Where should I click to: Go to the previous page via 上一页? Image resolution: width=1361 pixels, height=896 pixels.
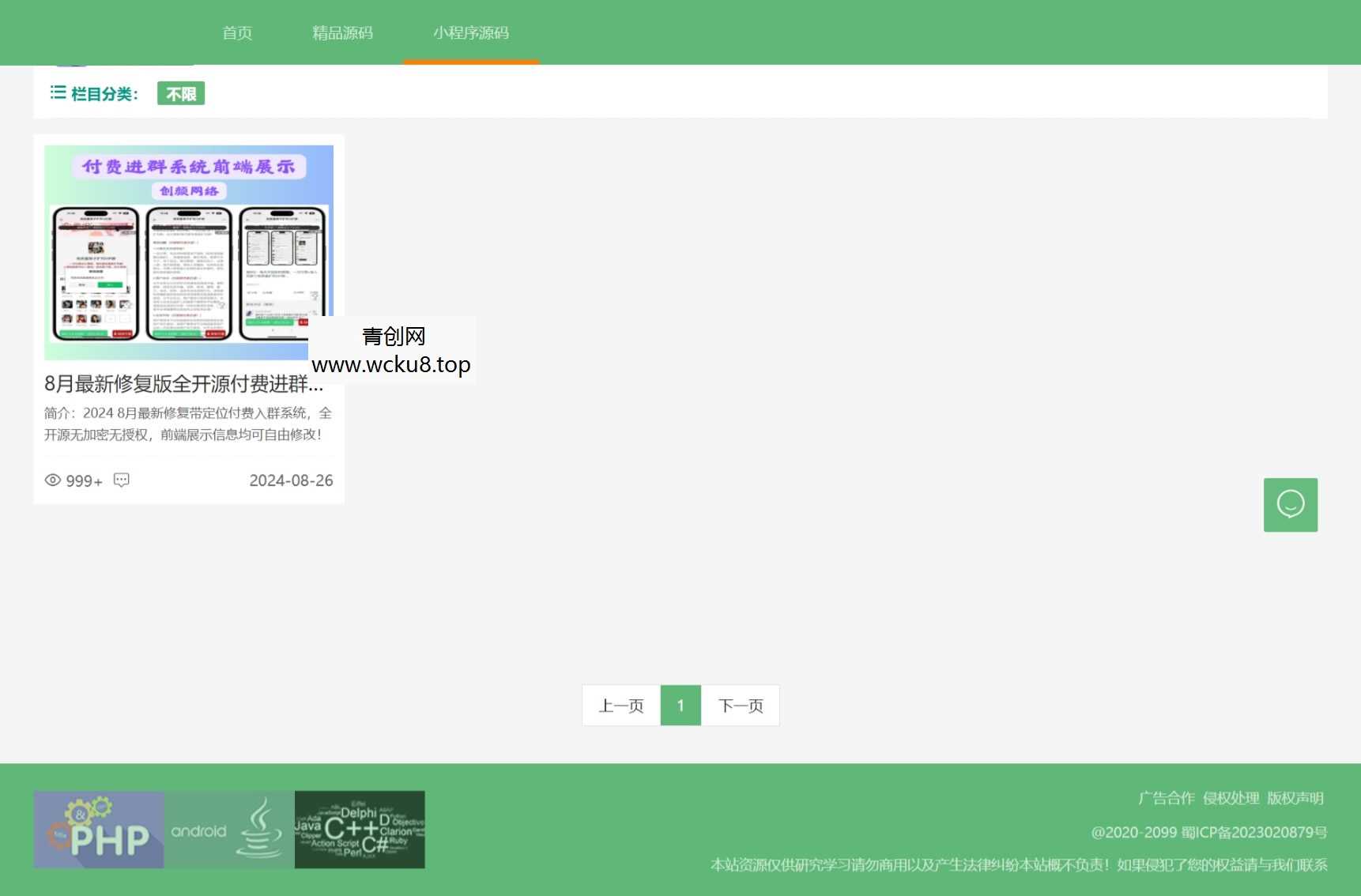click(620, 705)
